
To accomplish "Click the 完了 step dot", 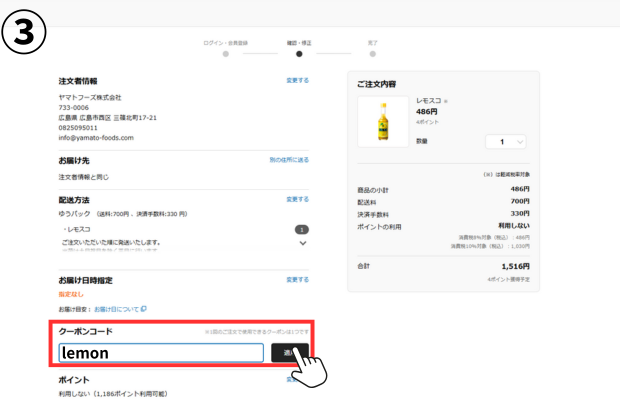I will click(x=372, y=54).
